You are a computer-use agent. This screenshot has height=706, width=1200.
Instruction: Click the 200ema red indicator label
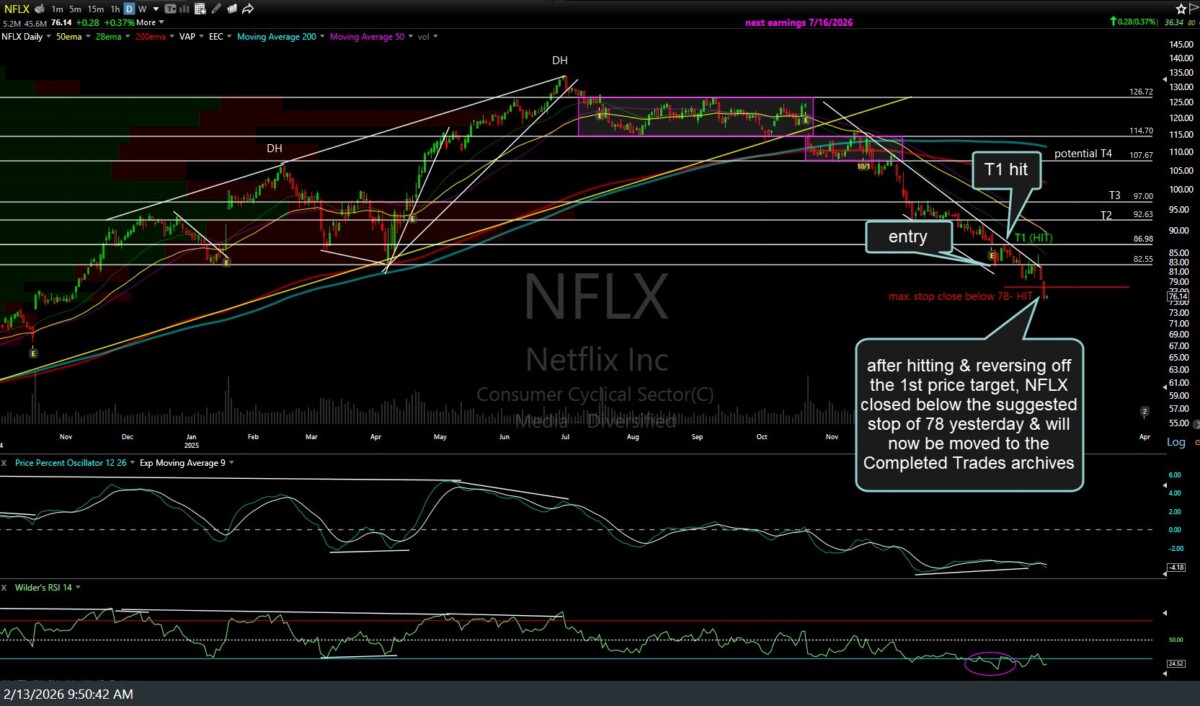tap(148, 36)
